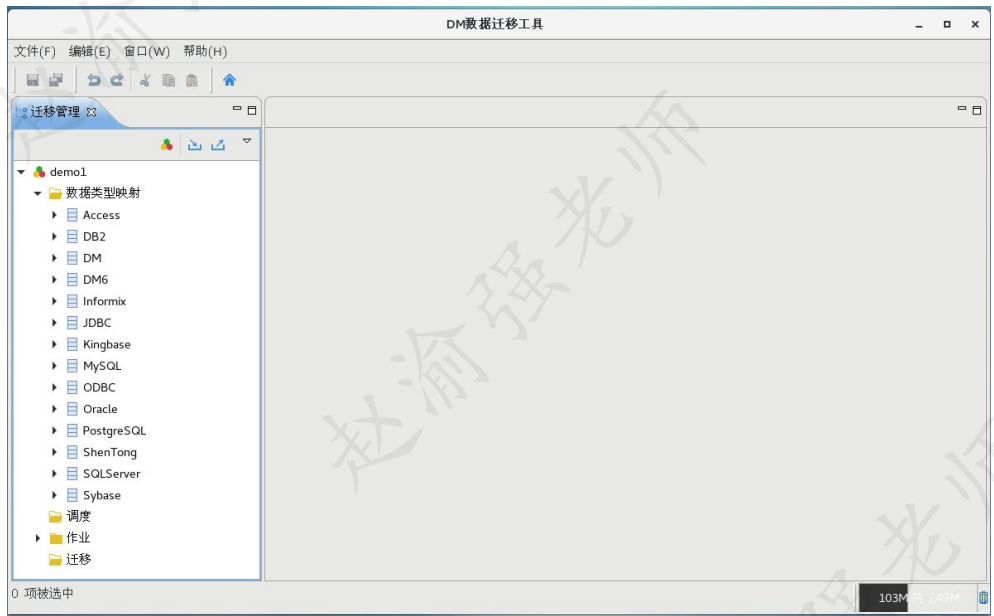This screenshot has height=616, width=994.
Task: Expand the Sybase node
Action: coord(55,495)
